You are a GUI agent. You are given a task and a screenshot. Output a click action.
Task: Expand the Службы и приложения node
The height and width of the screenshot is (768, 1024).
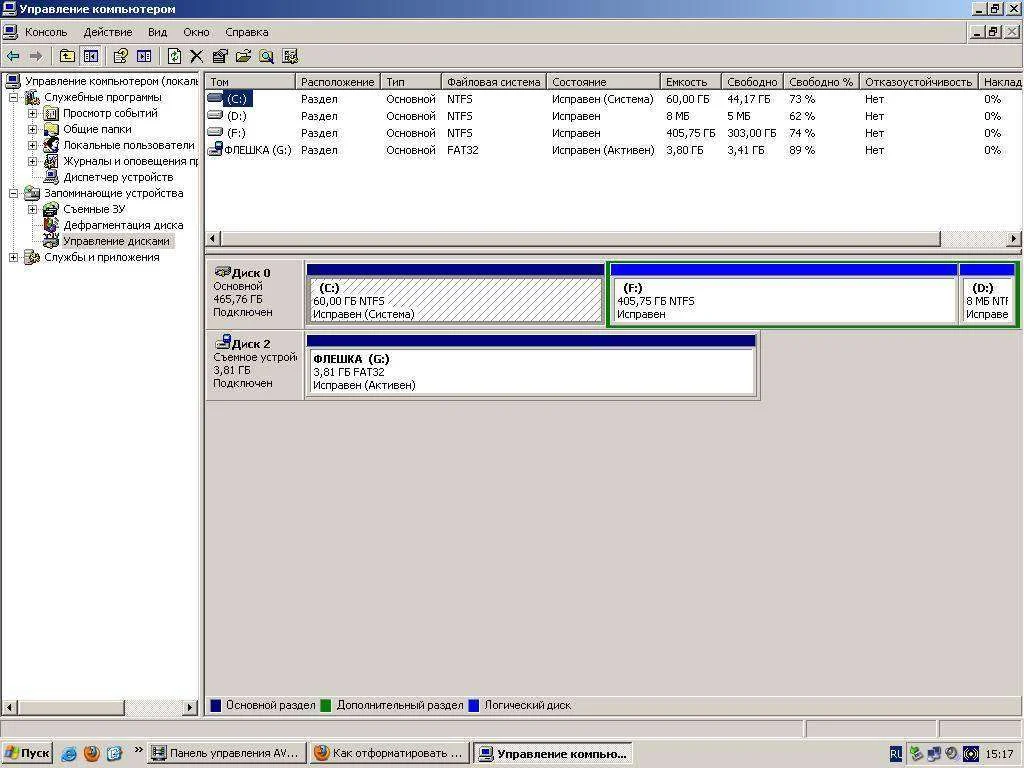coord(14,258)
